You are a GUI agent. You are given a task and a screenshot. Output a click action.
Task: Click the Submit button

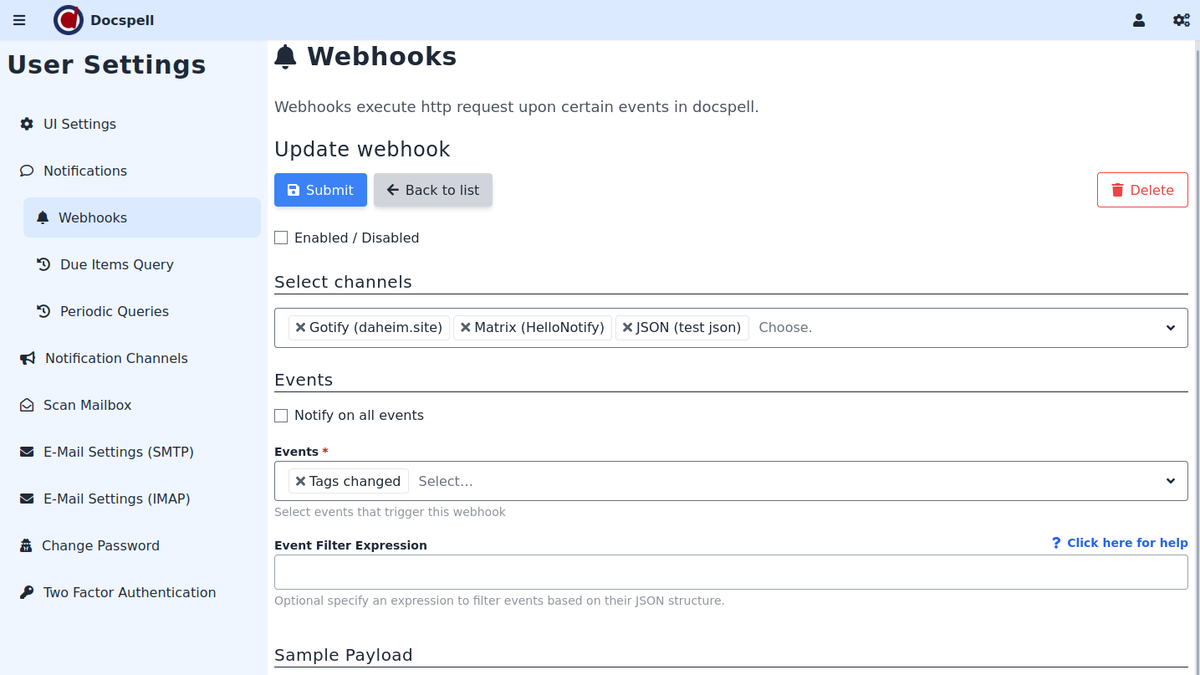tap(320, 190)
